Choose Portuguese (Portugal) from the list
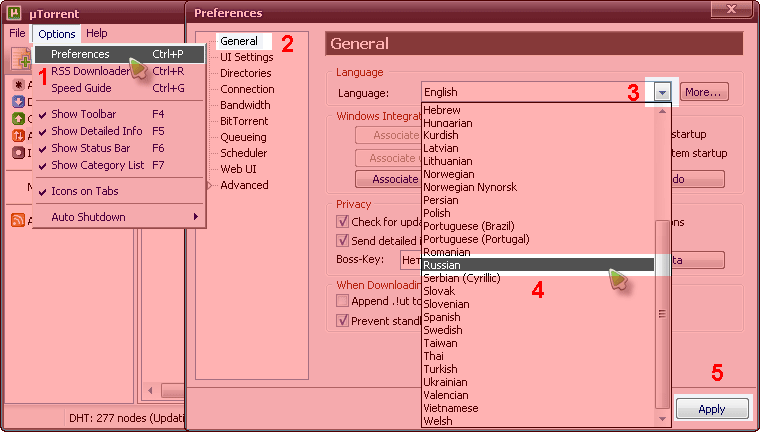This screenshot has height=432, width=760. click(x=538, y=240)
